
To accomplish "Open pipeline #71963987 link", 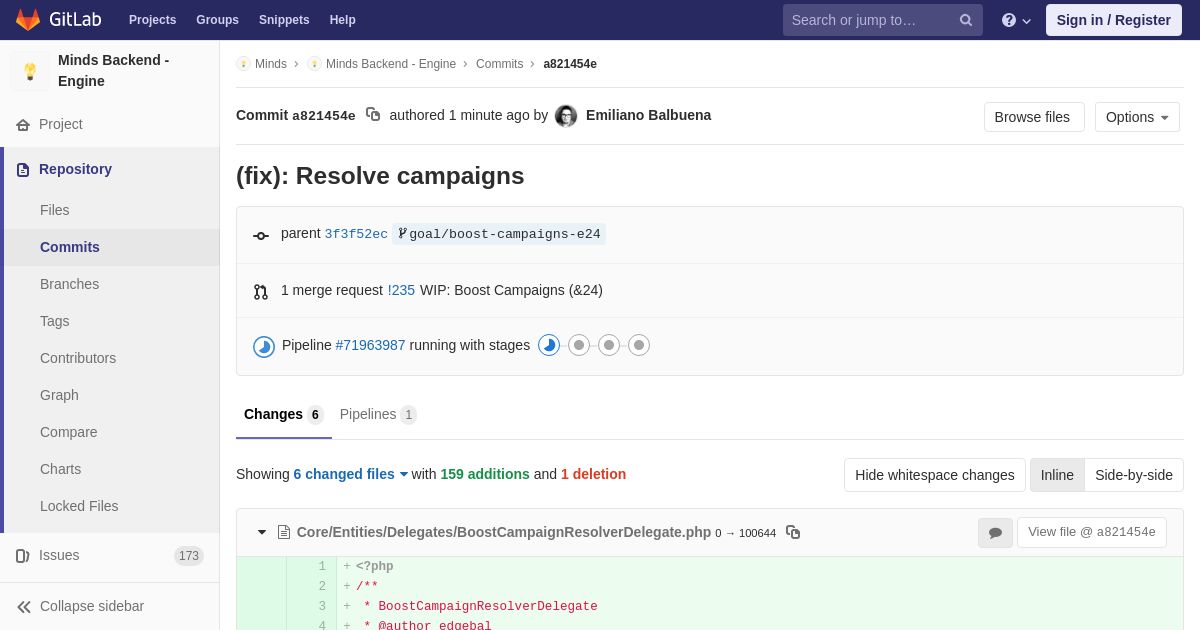I will pyautogui.click(x=370, y=345).
